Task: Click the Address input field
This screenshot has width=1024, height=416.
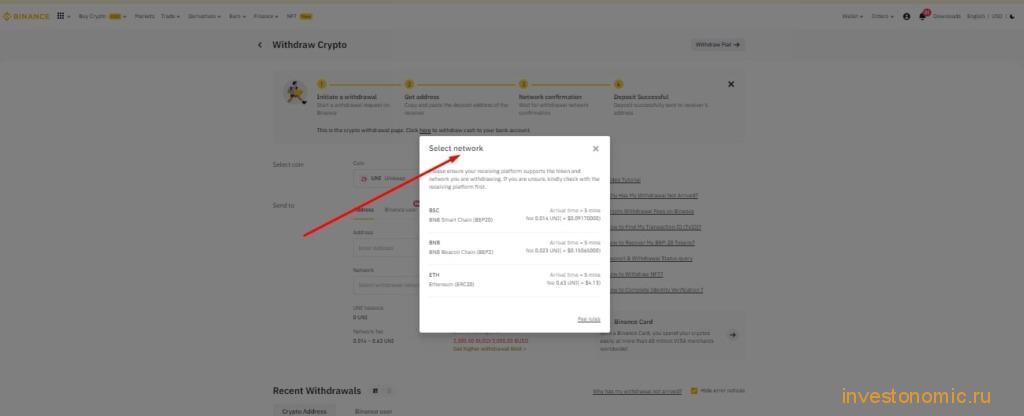Action: 386,248
